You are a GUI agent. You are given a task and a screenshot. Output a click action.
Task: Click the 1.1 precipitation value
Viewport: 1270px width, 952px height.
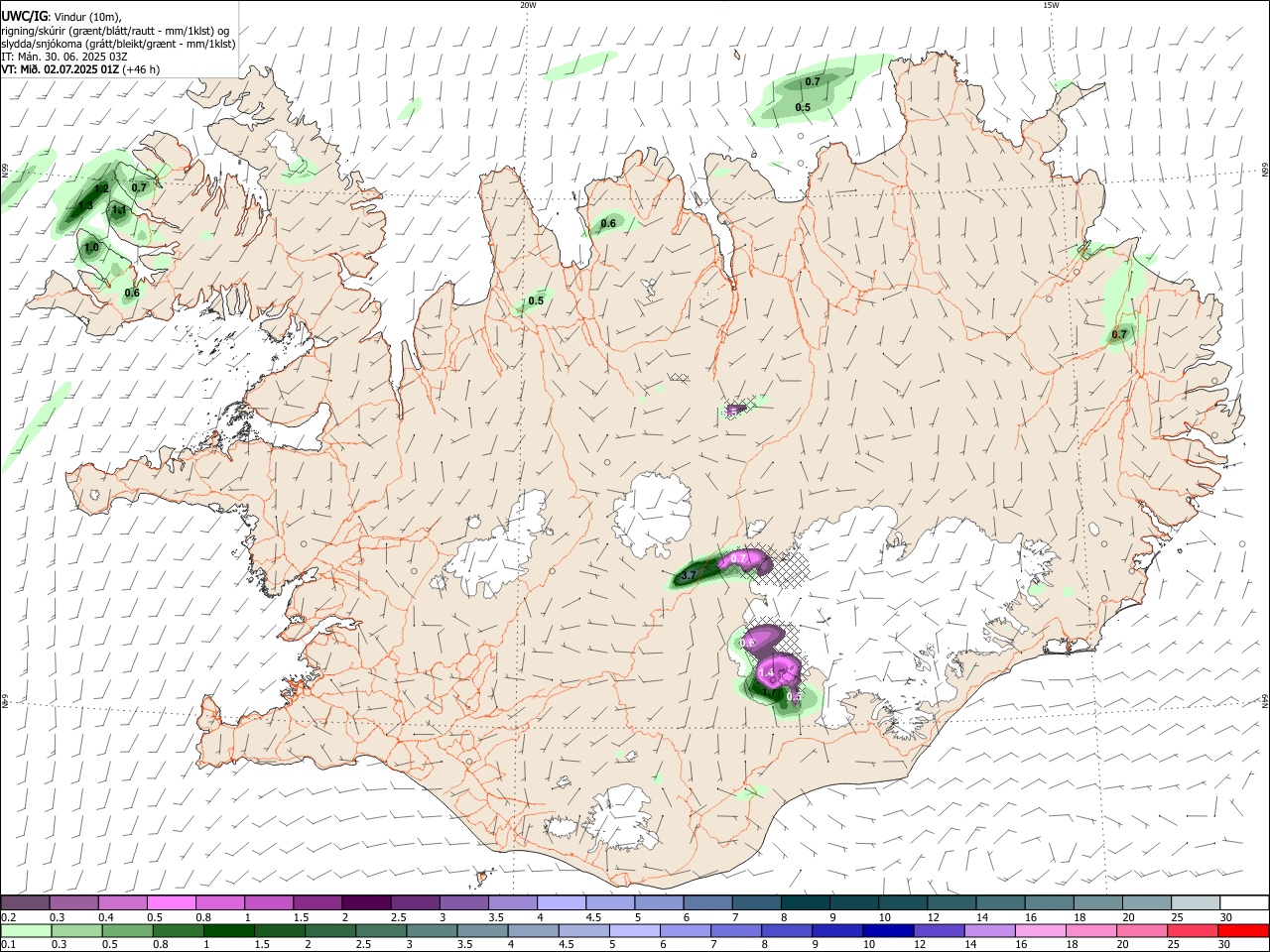tap(118, 210)
